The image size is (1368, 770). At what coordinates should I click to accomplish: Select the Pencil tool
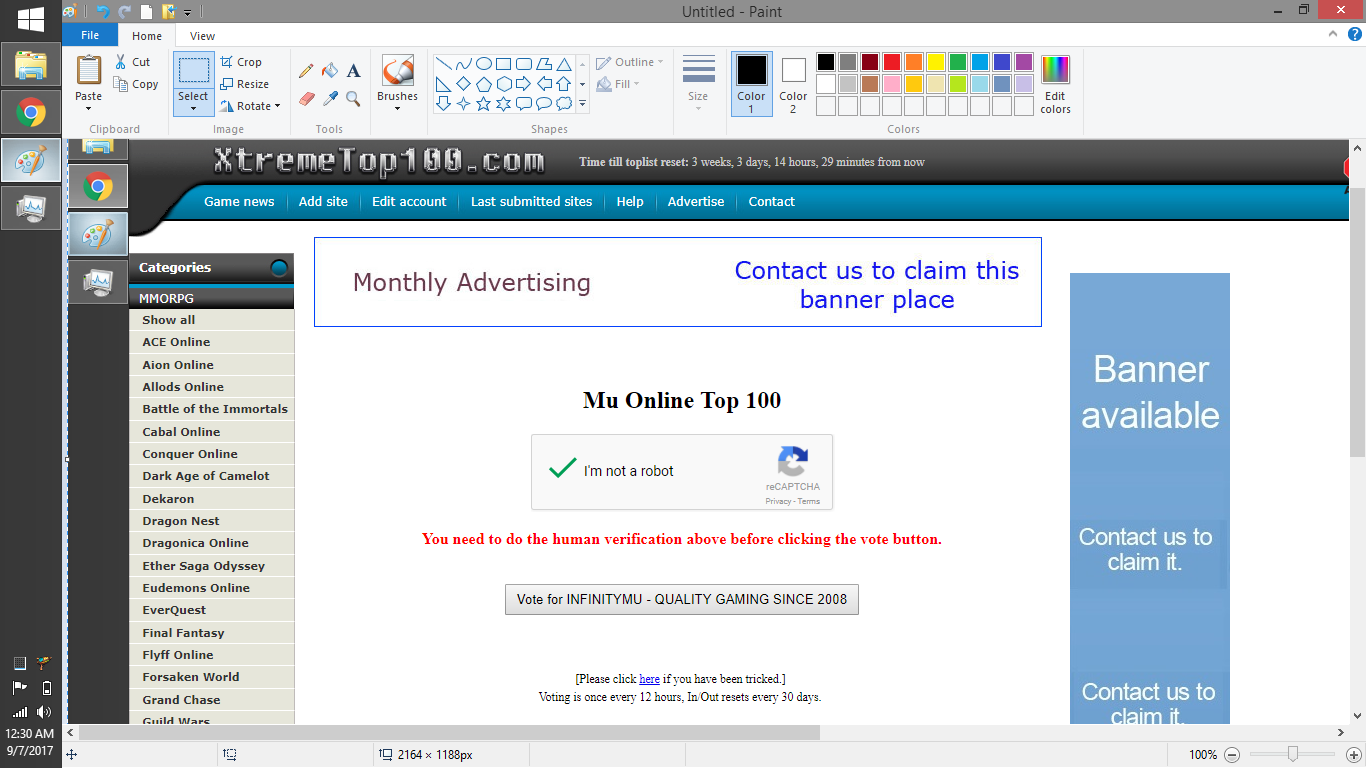click(306, 71)
